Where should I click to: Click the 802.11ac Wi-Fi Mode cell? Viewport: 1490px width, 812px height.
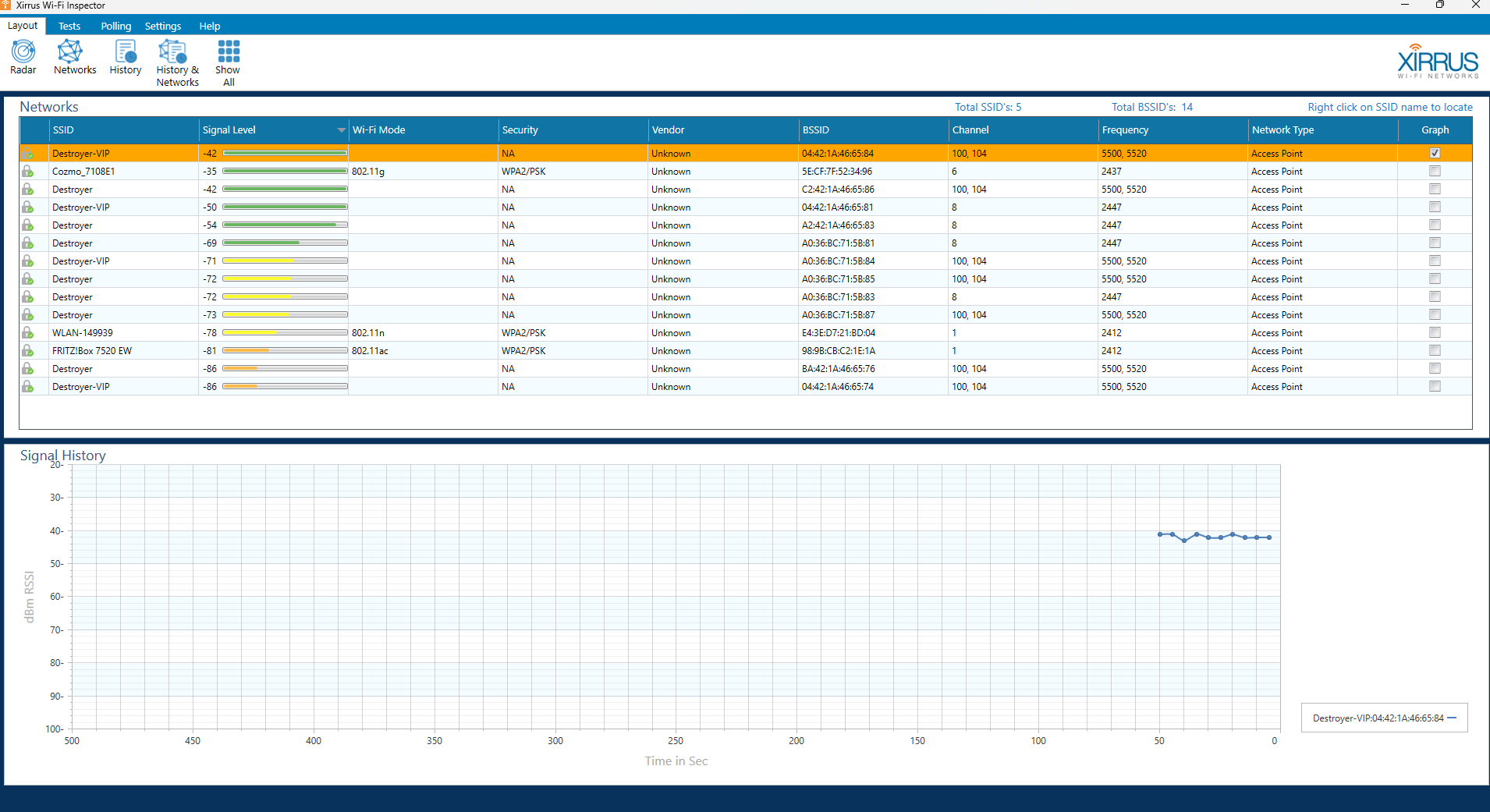coord(423,350)
